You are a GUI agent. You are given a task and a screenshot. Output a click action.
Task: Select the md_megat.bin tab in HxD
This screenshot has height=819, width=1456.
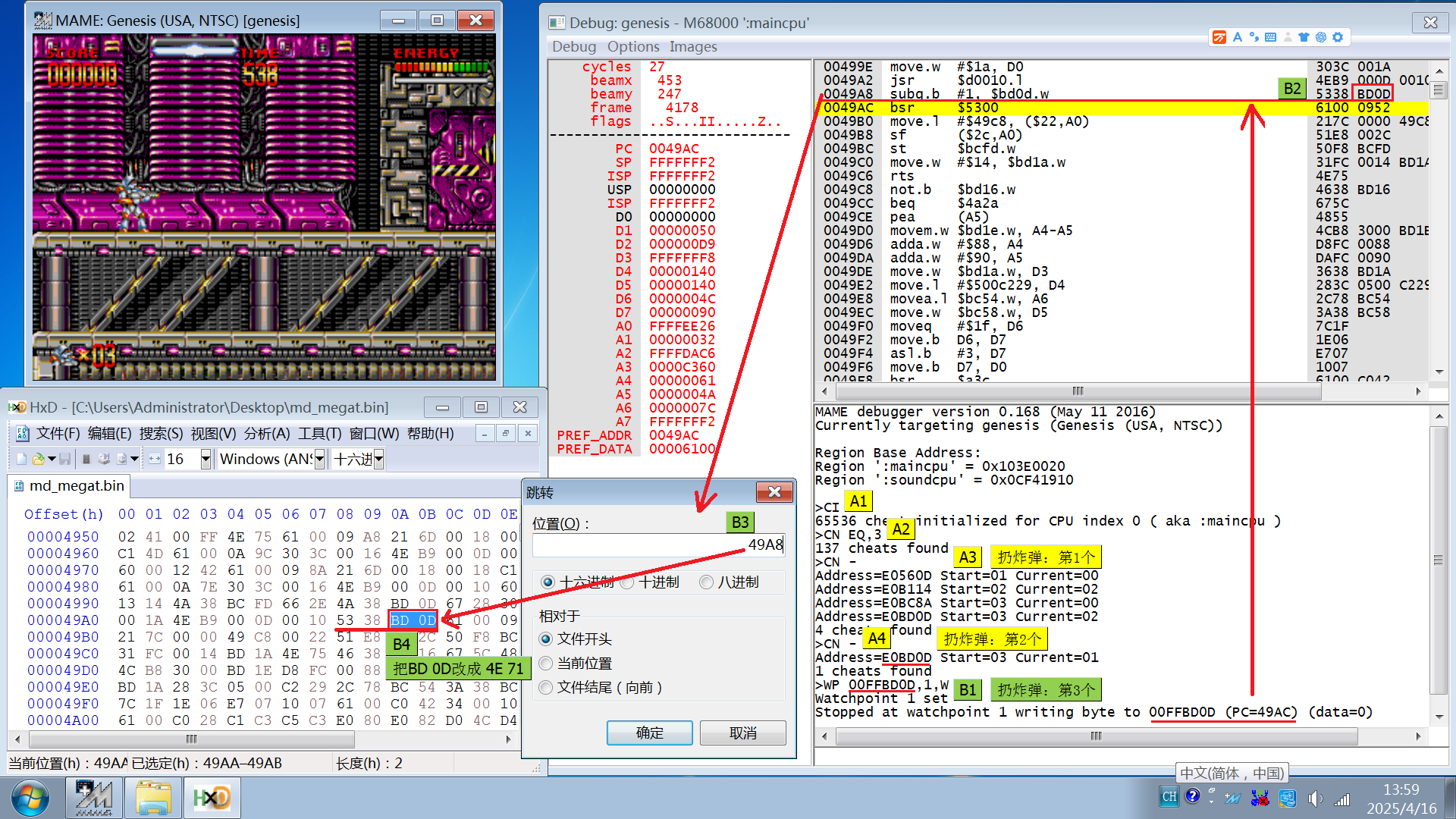69,486
